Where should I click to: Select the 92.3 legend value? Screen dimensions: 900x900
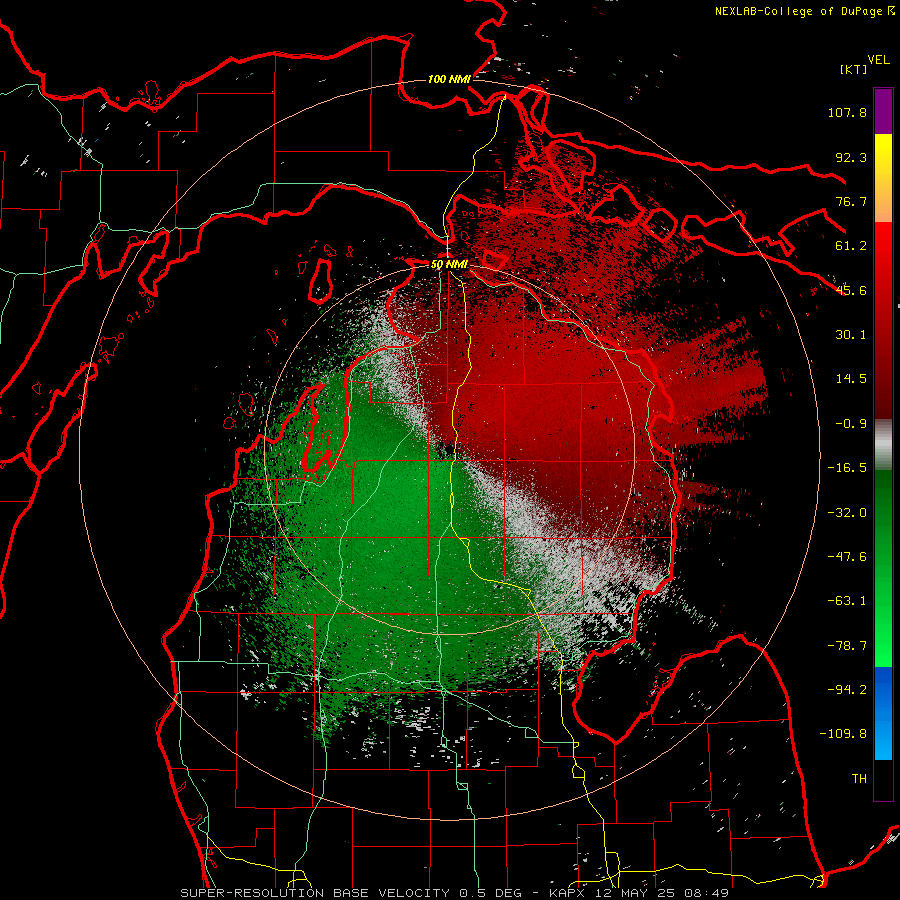851,157
